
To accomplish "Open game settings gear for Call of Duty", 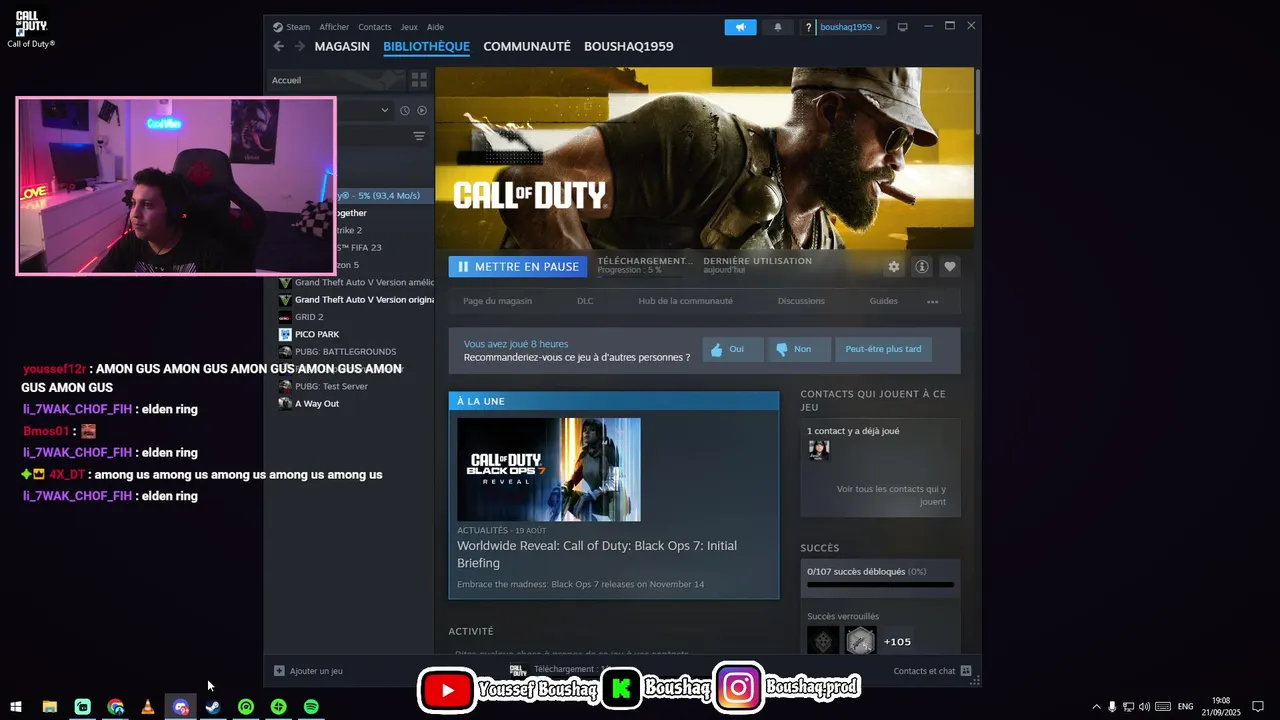I will 894,267.
